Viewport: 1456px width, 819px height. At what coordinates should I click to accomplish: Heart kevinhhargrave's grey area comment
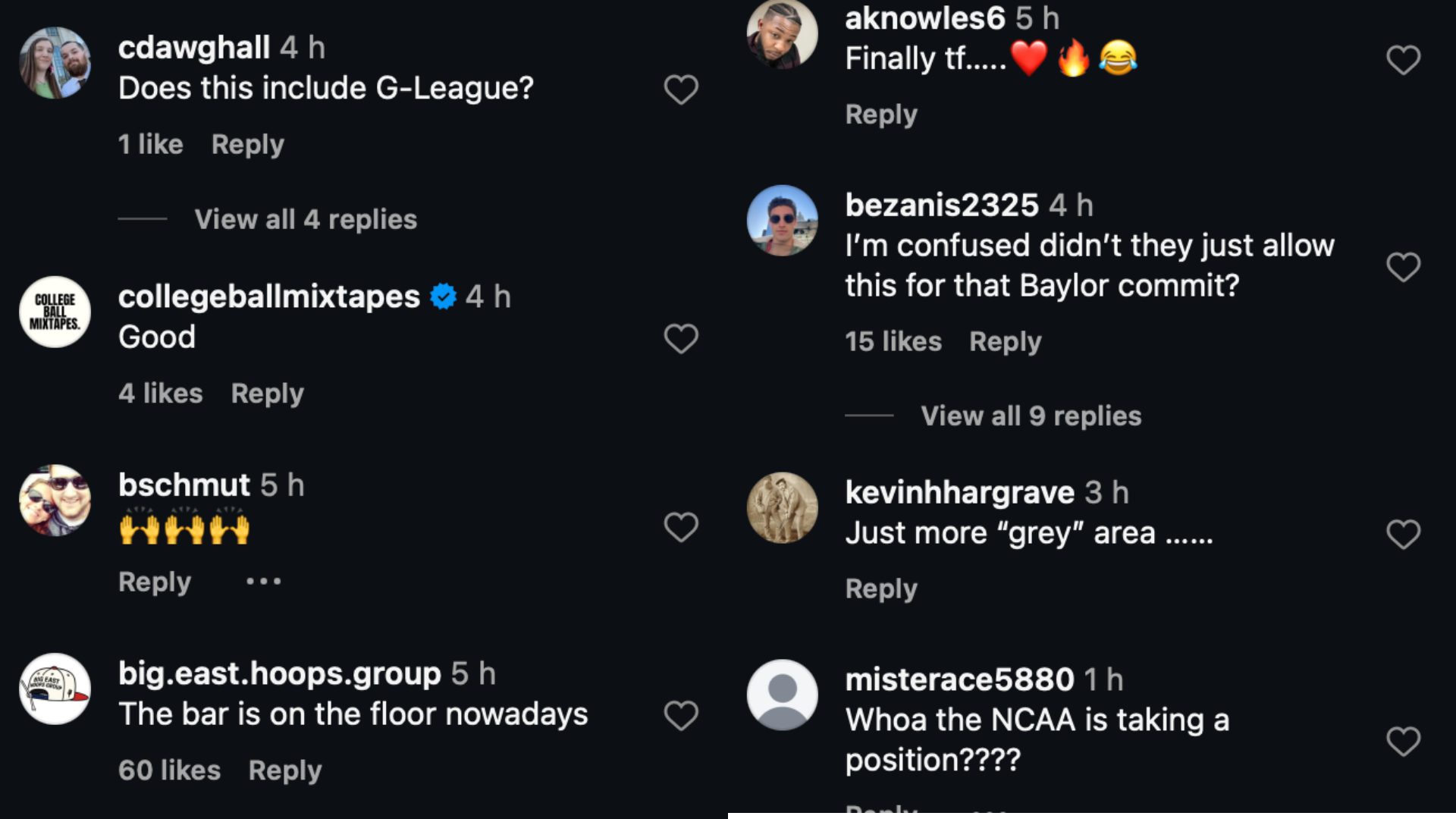[x=1403, y=534]
